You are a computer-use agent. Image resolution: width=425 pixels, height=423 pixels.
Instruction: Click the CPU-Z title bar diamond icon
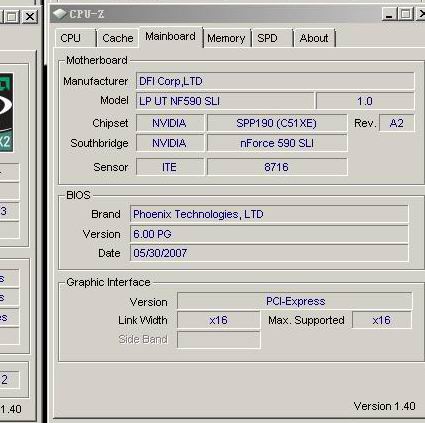coord(60,14)
